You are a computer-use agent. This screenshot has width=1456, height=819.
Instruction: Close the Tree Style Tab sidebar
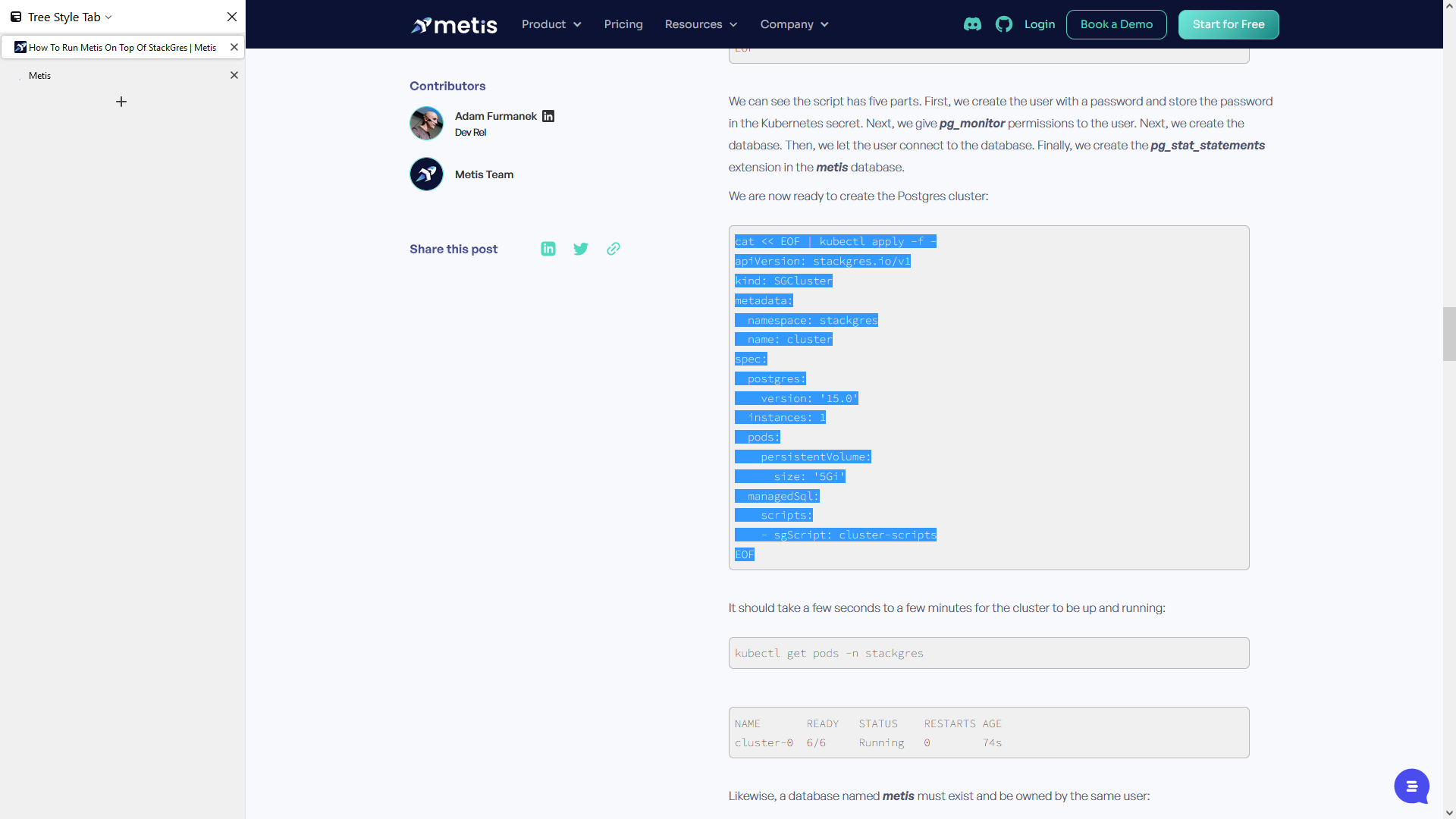[x=232, y=17]
